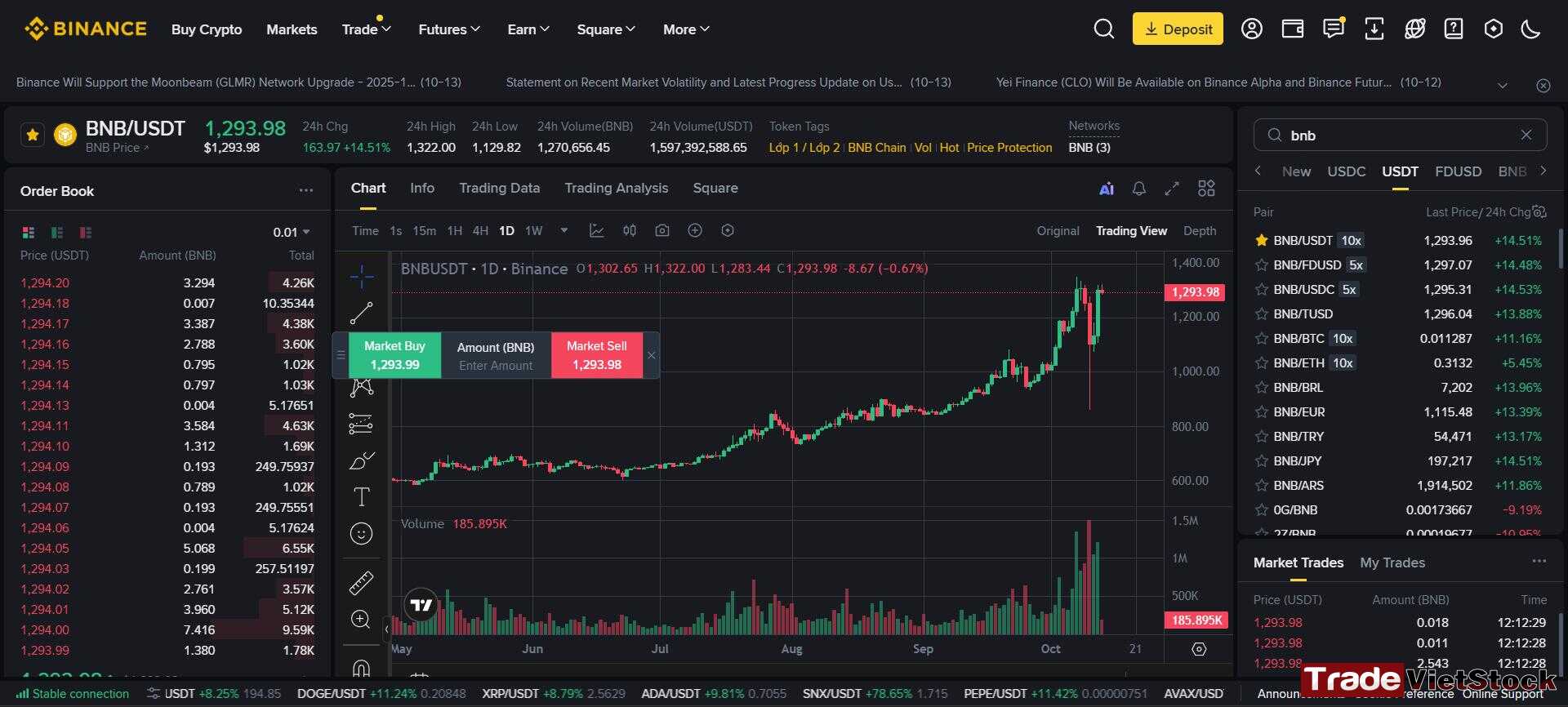Open the user profile icon

pos(1251,29)
